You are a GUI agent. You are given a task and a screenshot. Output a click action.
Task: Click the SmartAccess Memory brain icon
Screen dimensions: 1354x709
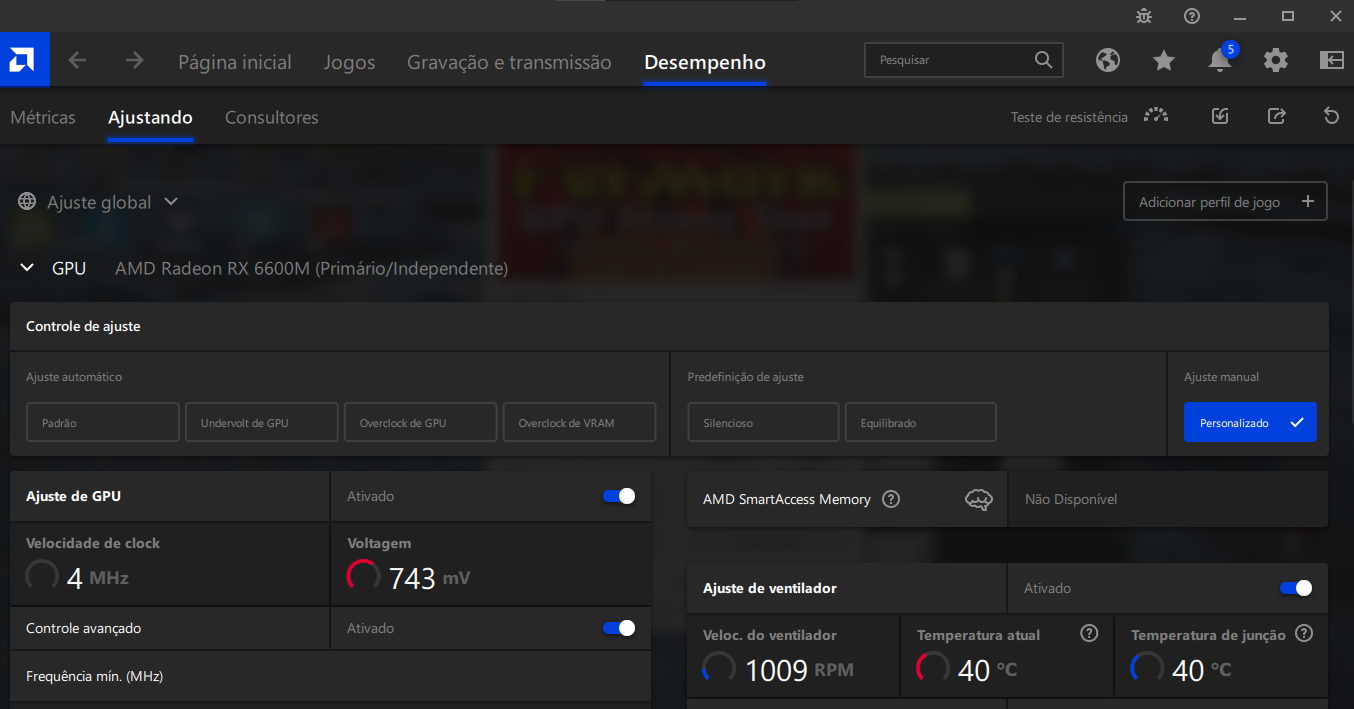tap(978, 499)
